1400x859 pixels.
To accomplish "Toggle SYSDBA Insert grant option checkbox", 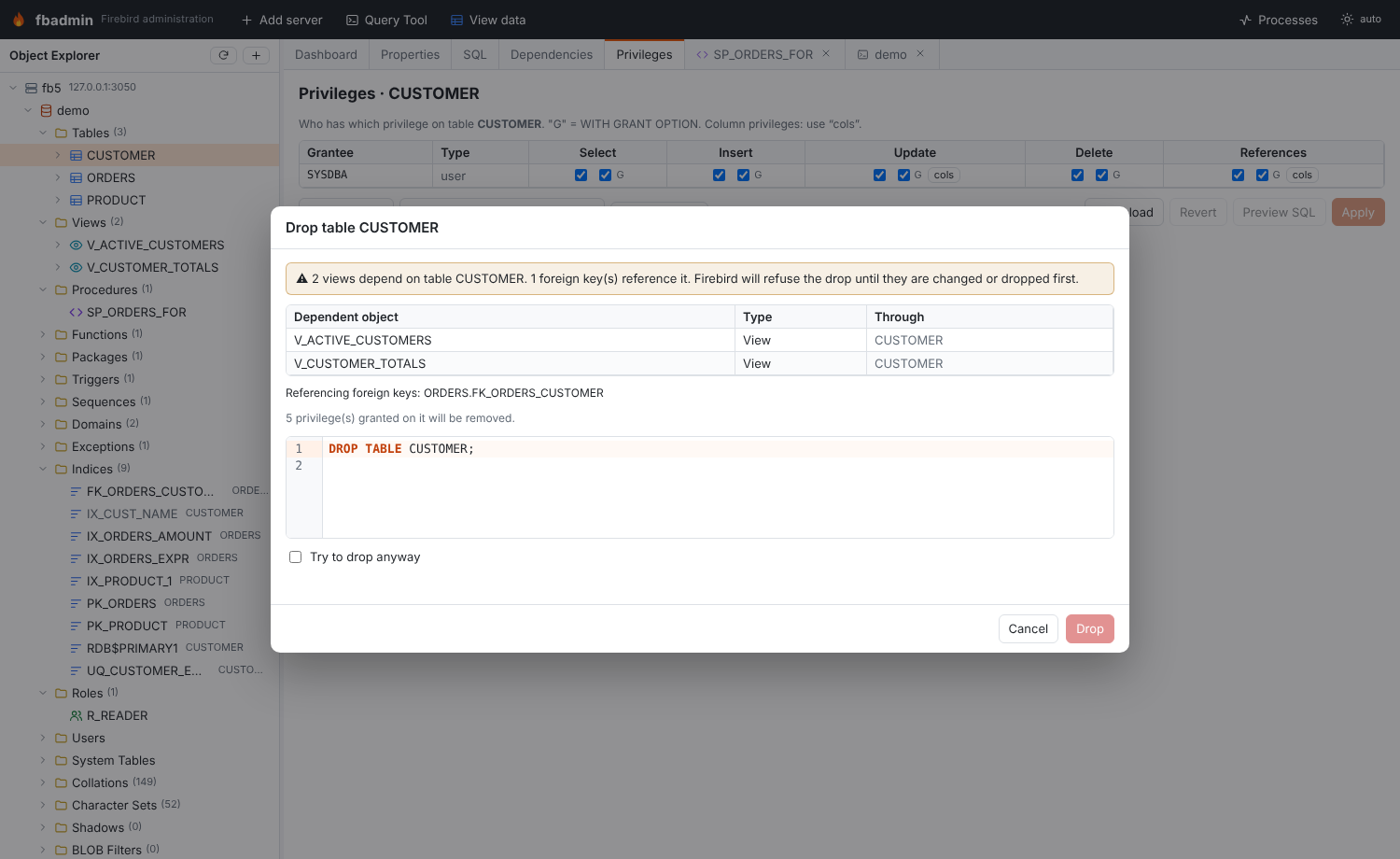I will coord(744,176).
